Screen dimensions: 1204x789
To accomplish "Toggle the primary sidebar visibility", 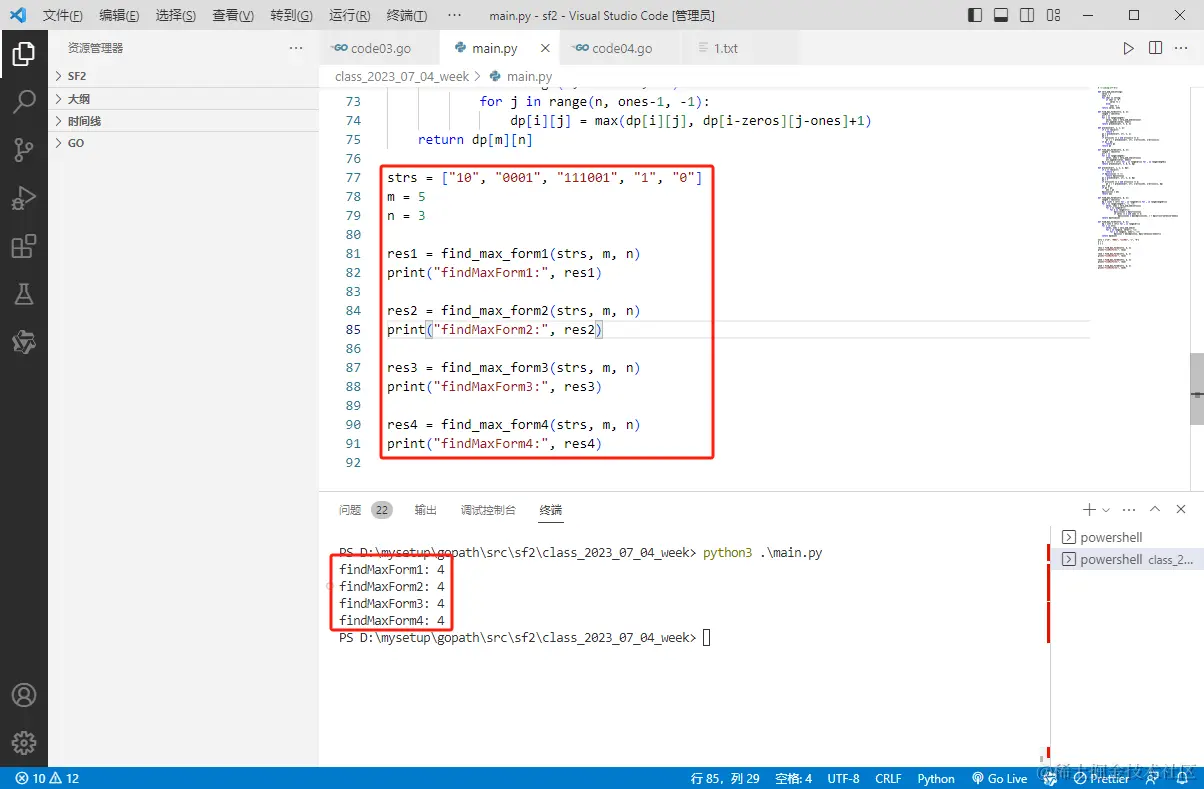I will click(976, 15).
